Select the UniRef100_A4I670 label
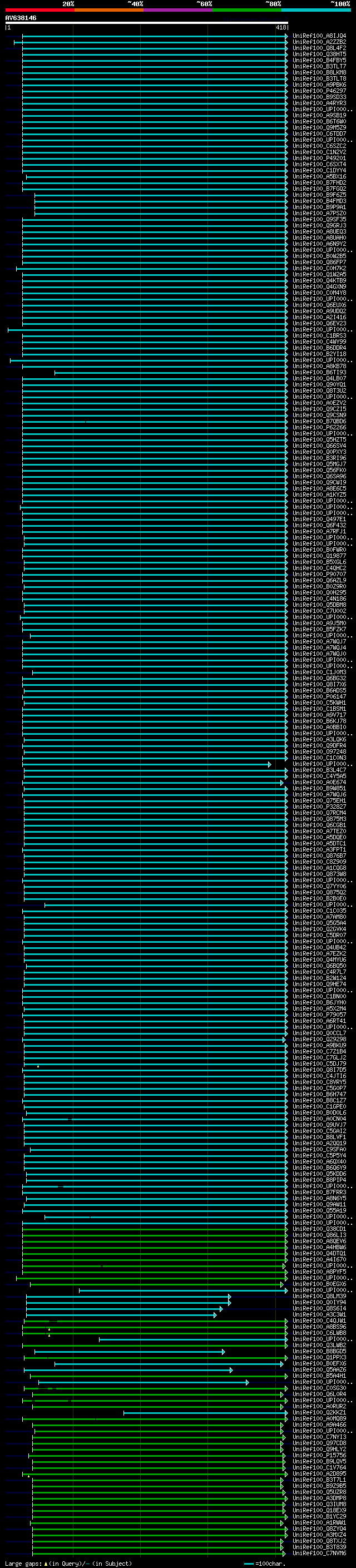The width and height of the screenshot is (356, 1568). click(319, 1259)
